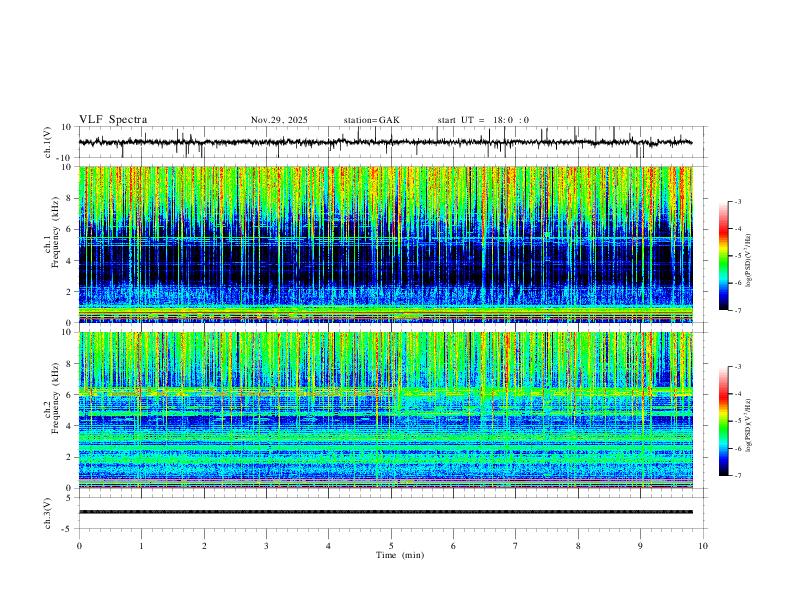Click the ch.1 'Frequency (kHz)' axis label
Screen dimensions: 792x612
[55, 230]
